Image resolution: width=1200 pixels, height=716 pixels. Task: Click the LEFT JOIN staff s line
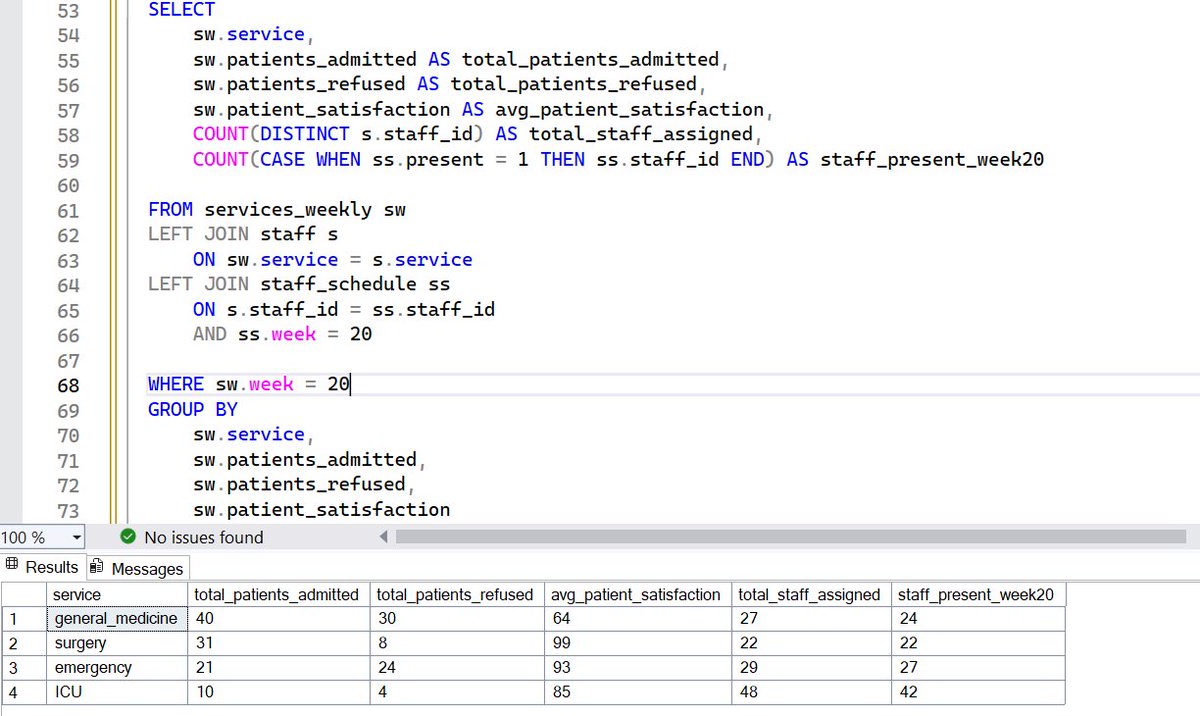click(243, 235)
